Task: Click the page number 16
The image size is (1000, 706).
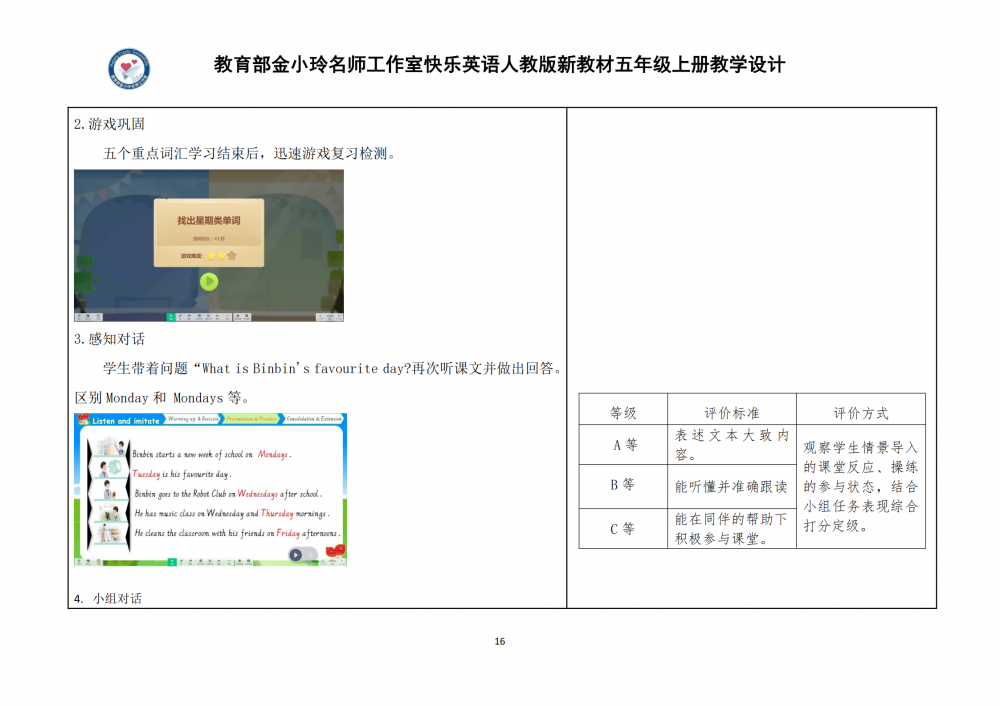Action: tap(499, 641)
